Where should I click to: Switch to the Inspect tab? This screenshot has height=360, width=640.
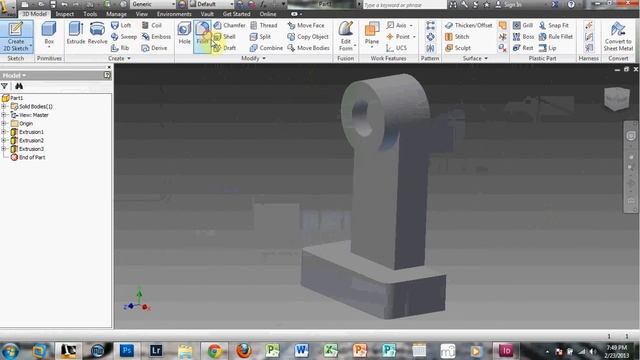[64, 14]
